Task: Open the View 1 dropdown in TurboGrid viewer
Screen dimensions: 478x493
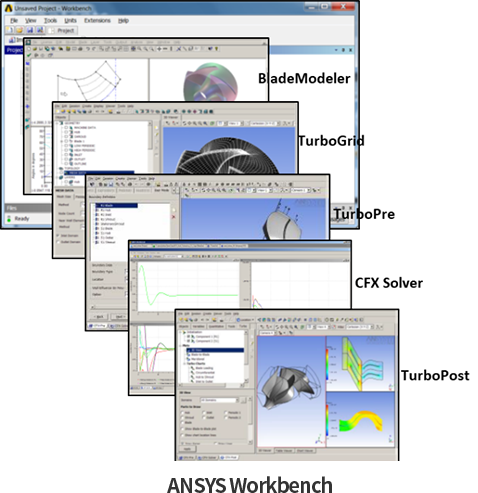Action: coord(235,123)
